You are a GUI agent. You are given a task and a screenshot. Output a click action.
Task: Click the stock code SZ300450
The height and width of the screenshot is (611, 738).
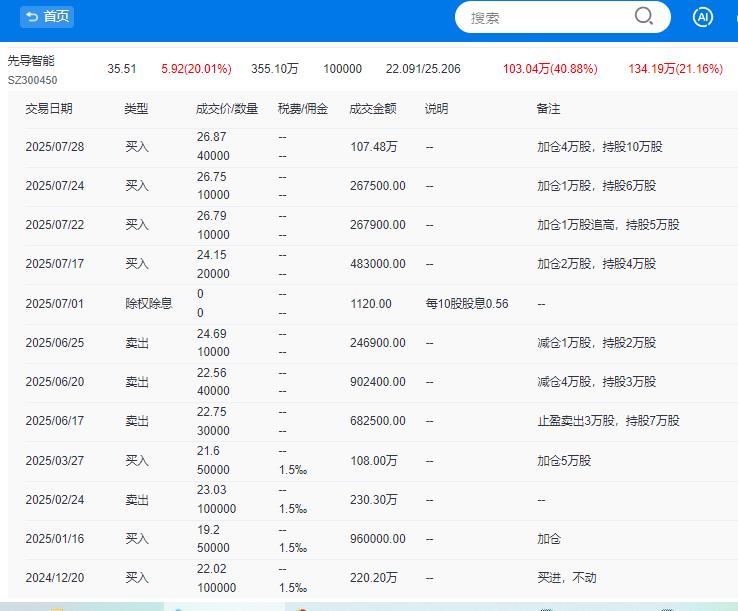click(x=32, y=80)
